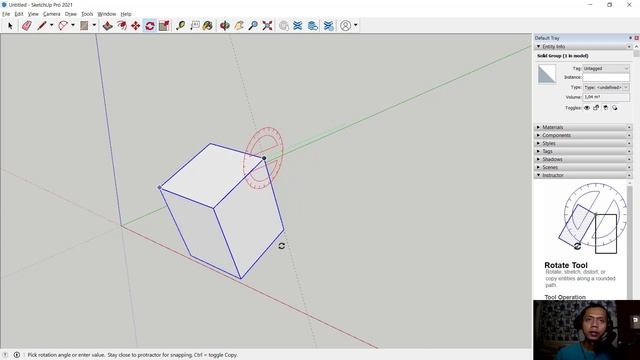
Task: Open the Window menu
Action: (107, 14)
